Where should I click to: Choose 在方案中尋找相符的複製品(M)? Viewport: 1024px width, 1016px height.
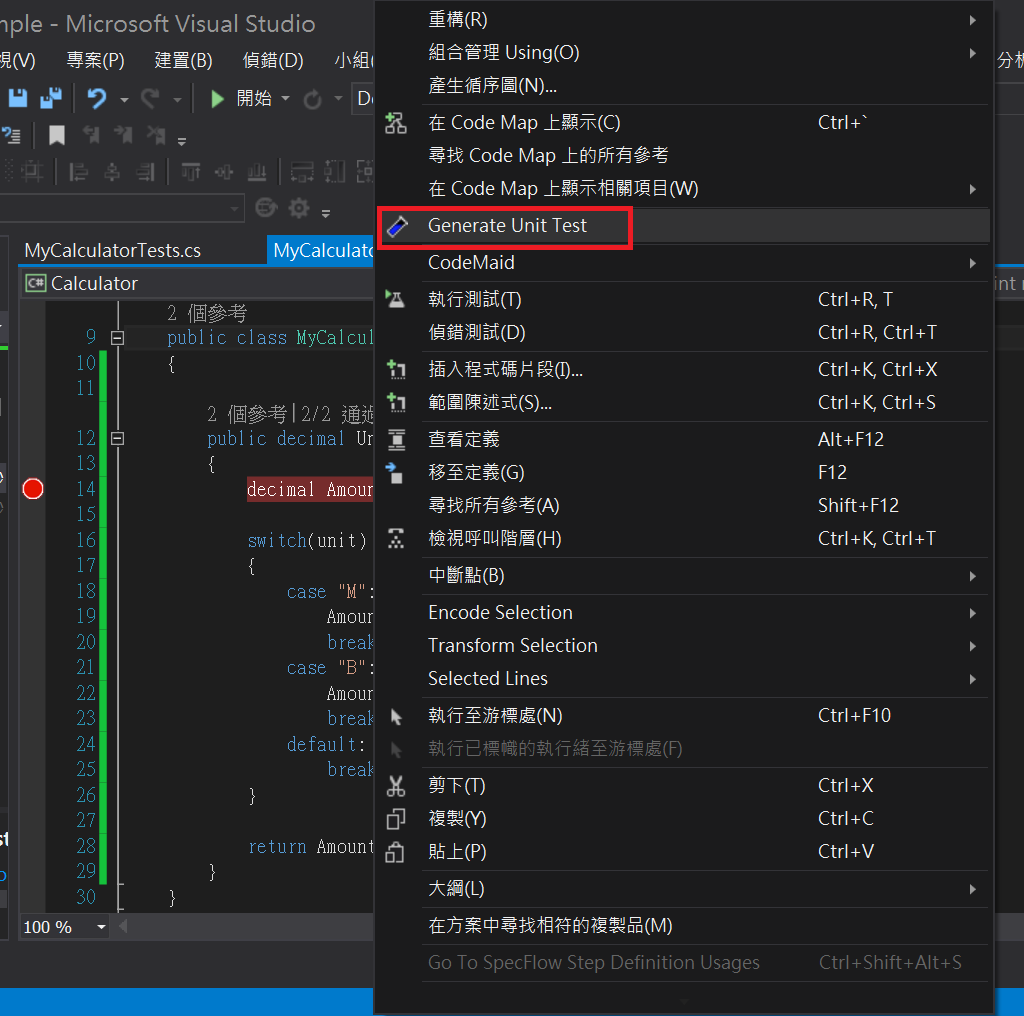[683, 926]
